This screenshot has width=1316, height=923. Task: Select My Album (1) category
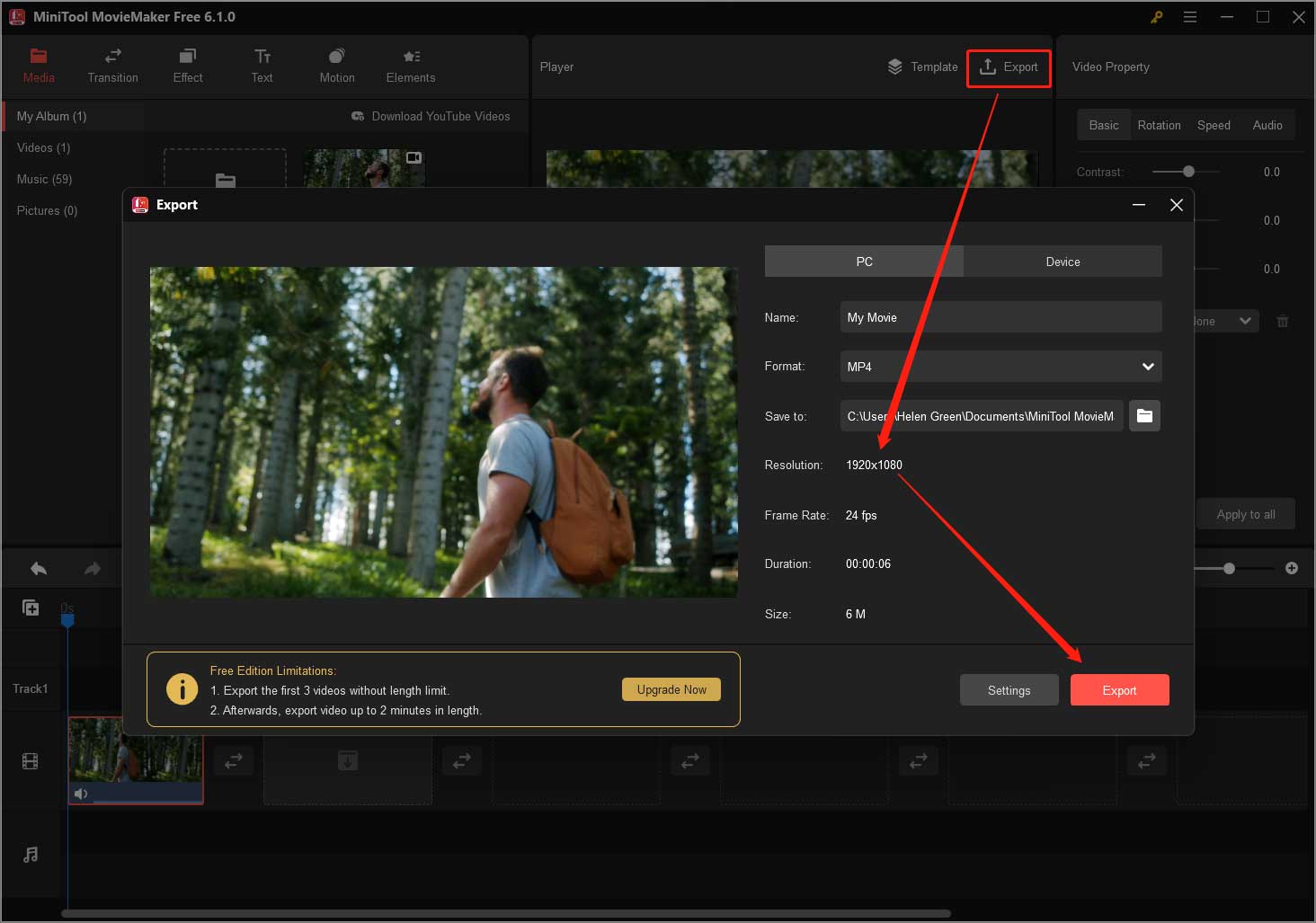click(74, 116)
